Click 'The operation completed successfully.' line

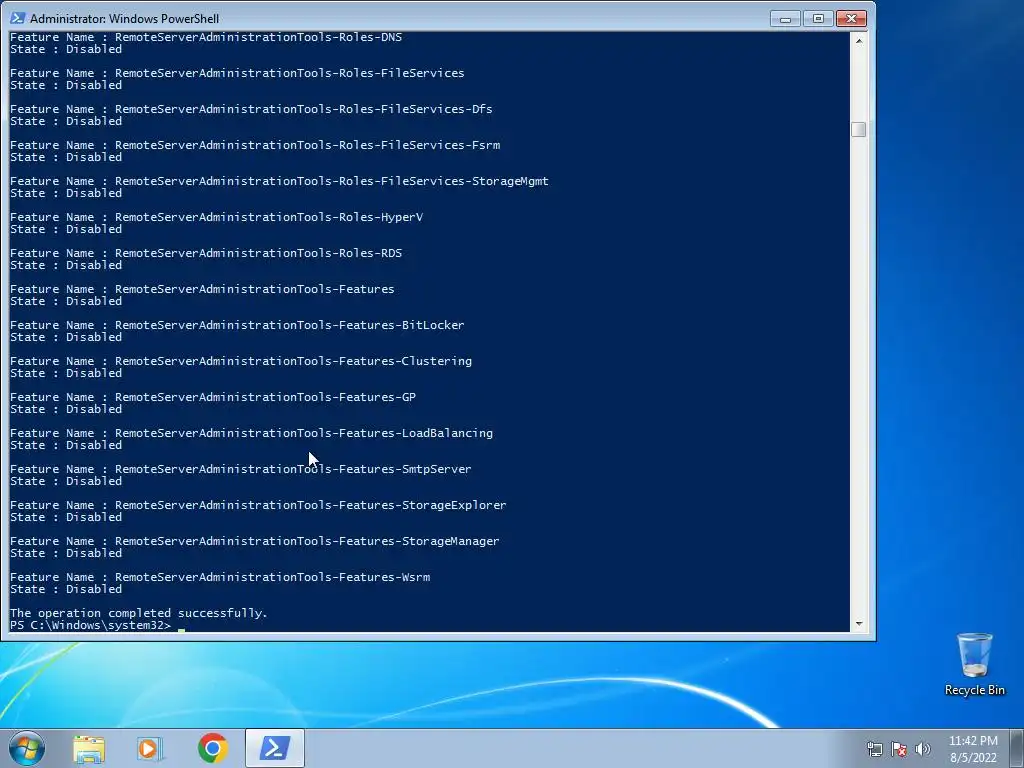[x=138, y=613]
